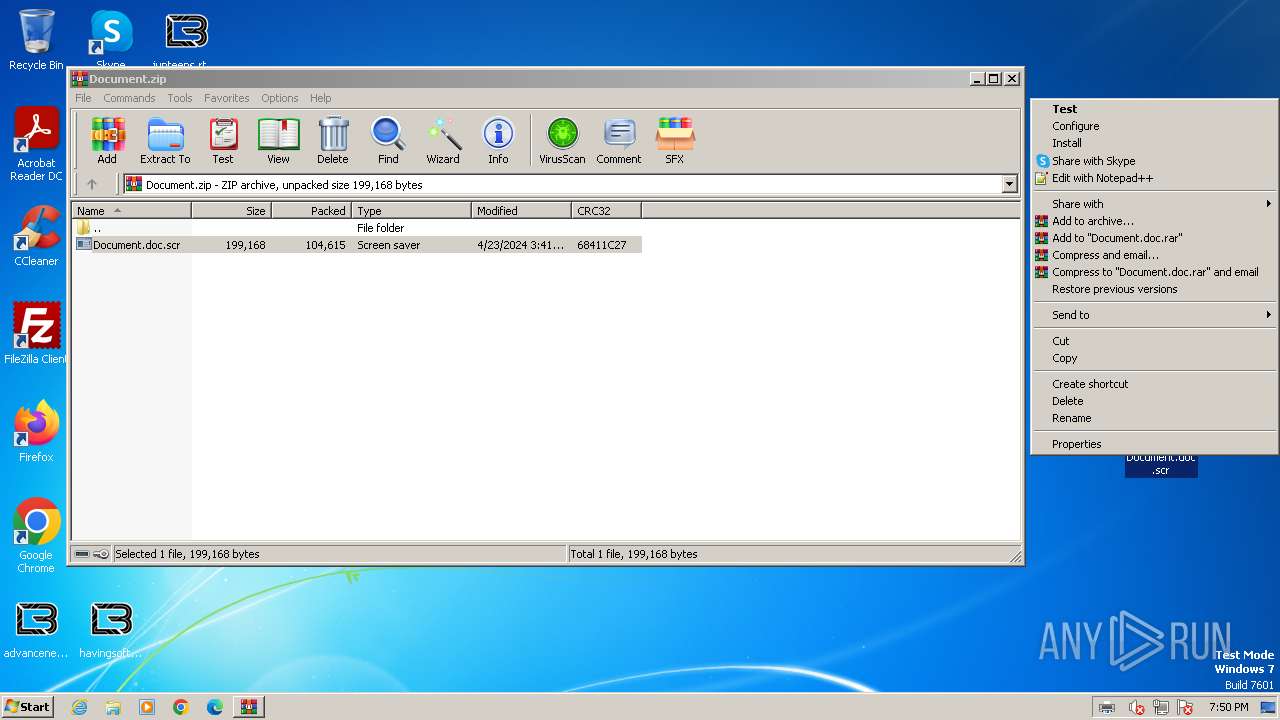Open Internet Explorer from the taskbar
The height and width of the screenshot is (720, 1280).
pos(79,707)
